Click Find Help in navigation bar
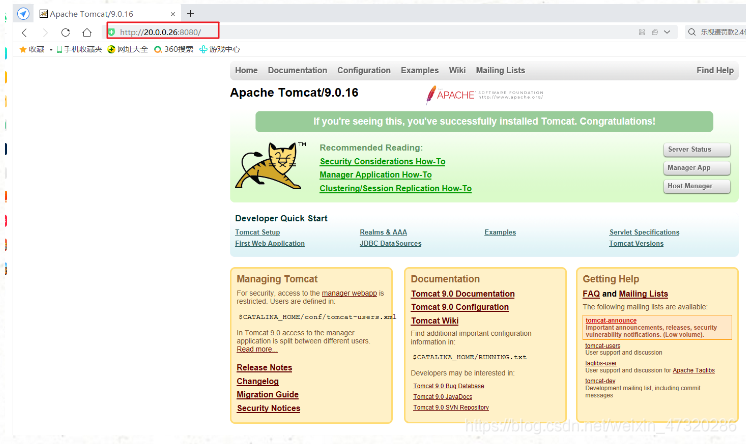Viewport: 746px width, 444px height. pyautogui.click(x=715, y=70)
